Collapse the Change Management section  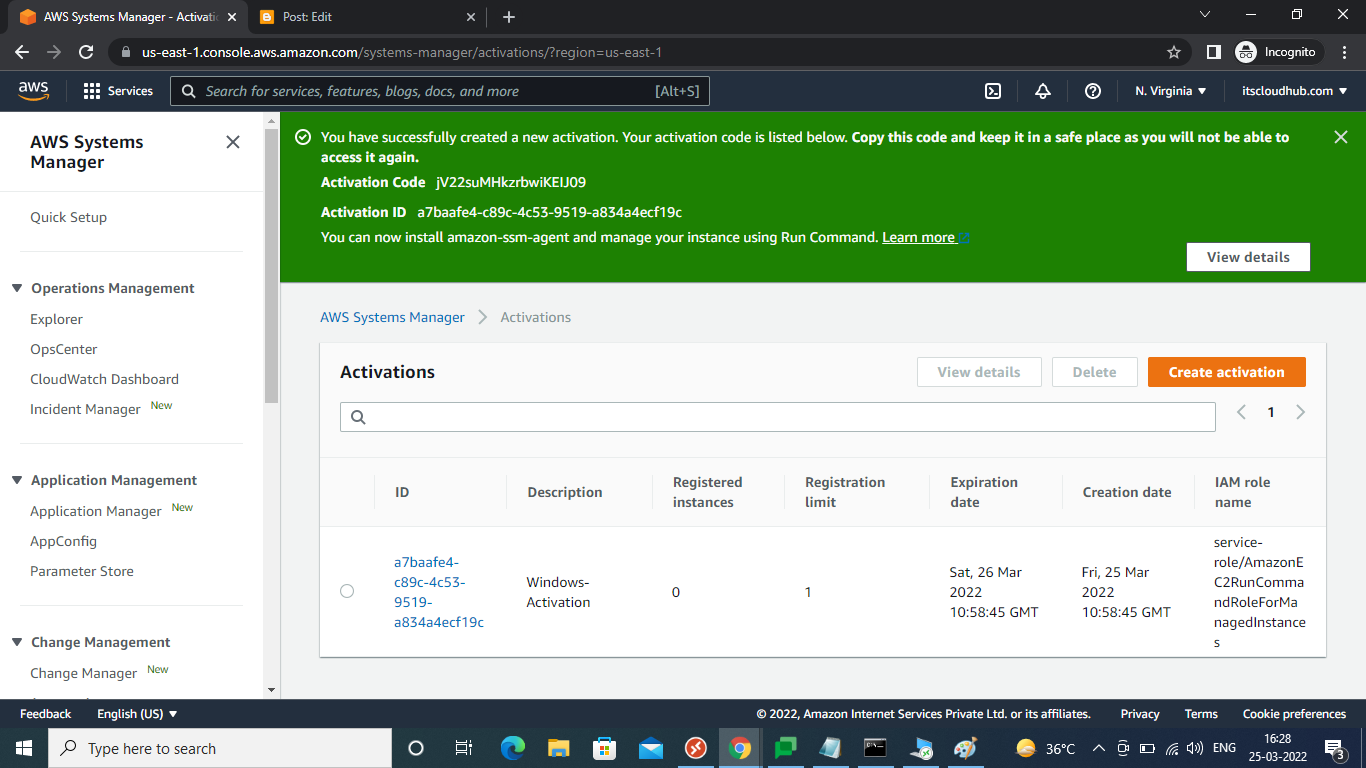tap(17, 642)
